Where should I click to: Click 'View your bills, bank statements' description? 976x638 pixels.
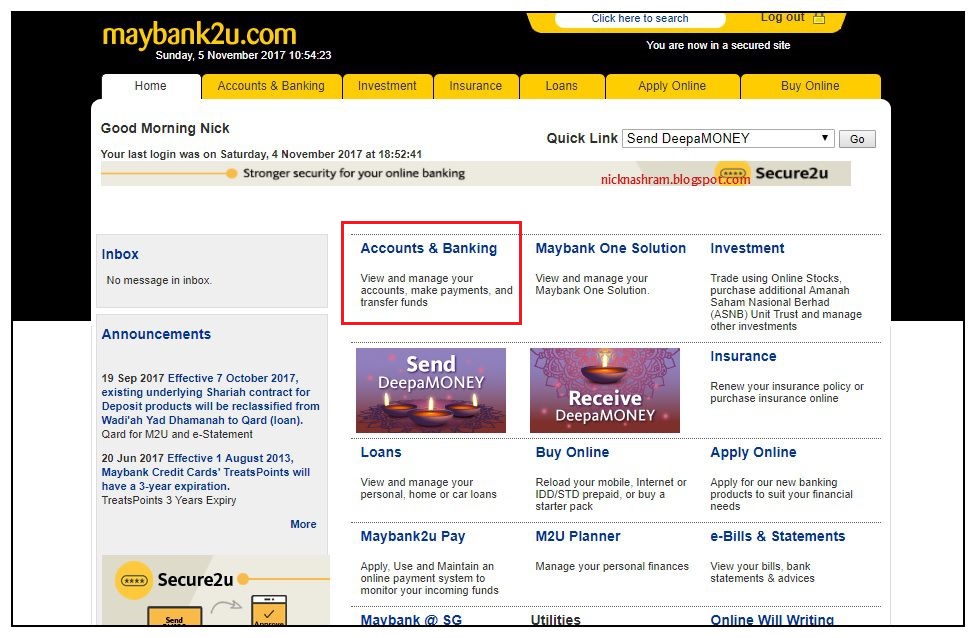coord(762,573)
